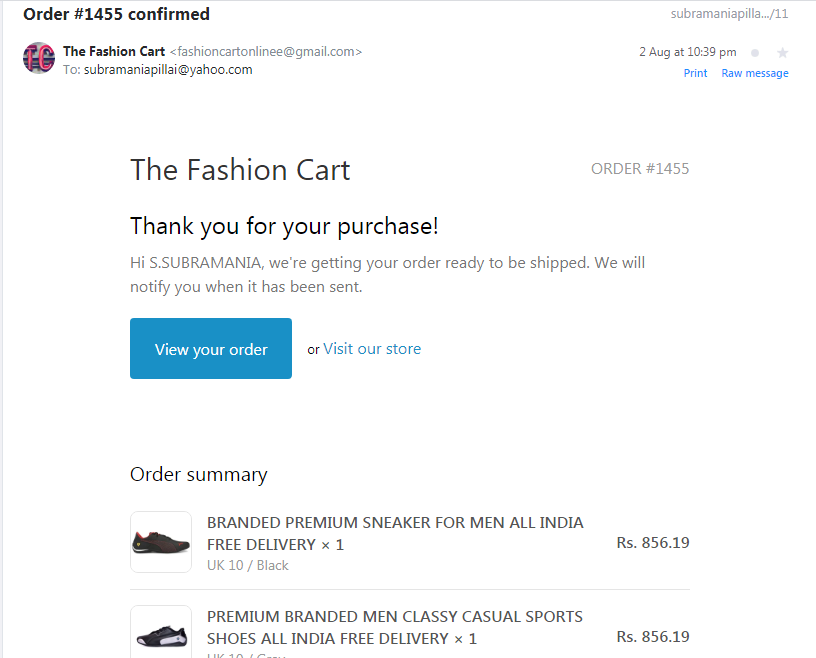The image size is (816, 658).
Task: Click the Order summary heading
Action: pos(199,474)
